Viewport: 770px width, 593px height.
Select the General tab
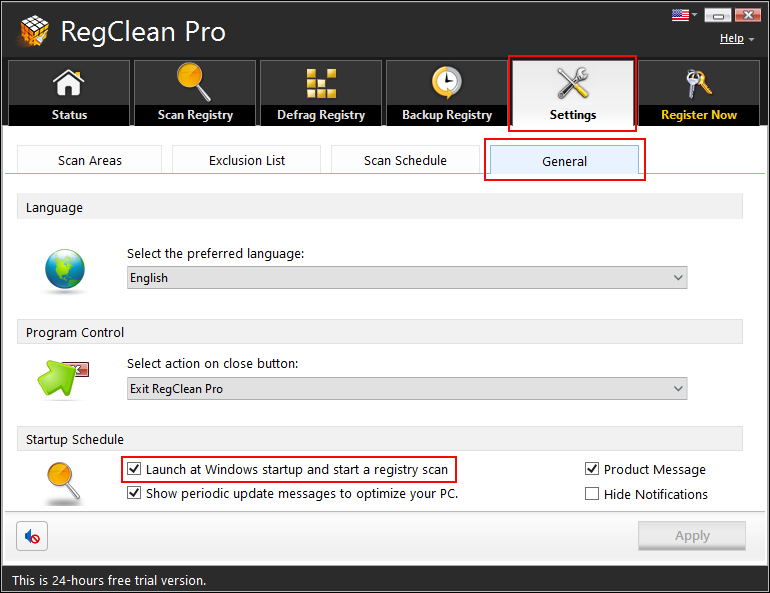[564, 160]
